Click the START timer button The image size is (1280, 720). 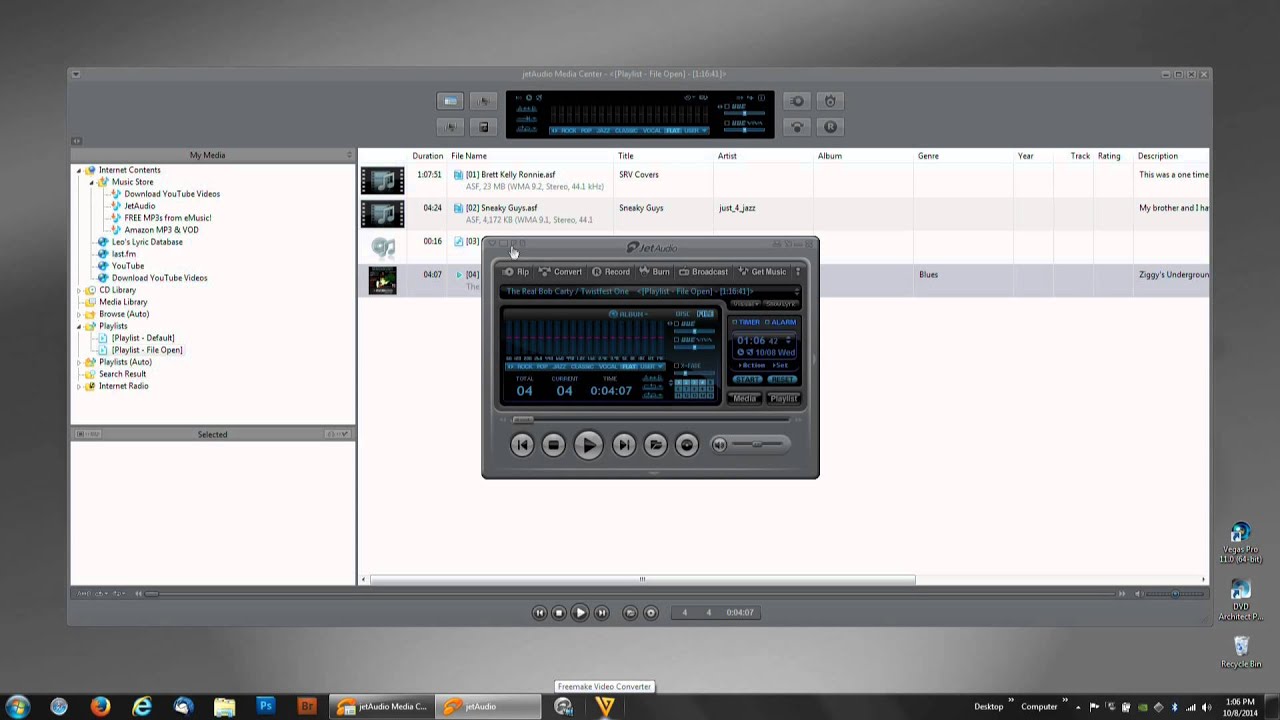(748, 380)
